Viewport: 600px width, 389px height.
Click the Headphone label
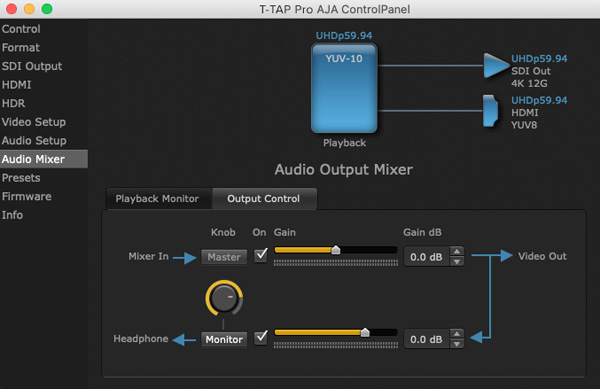(141, 339)
